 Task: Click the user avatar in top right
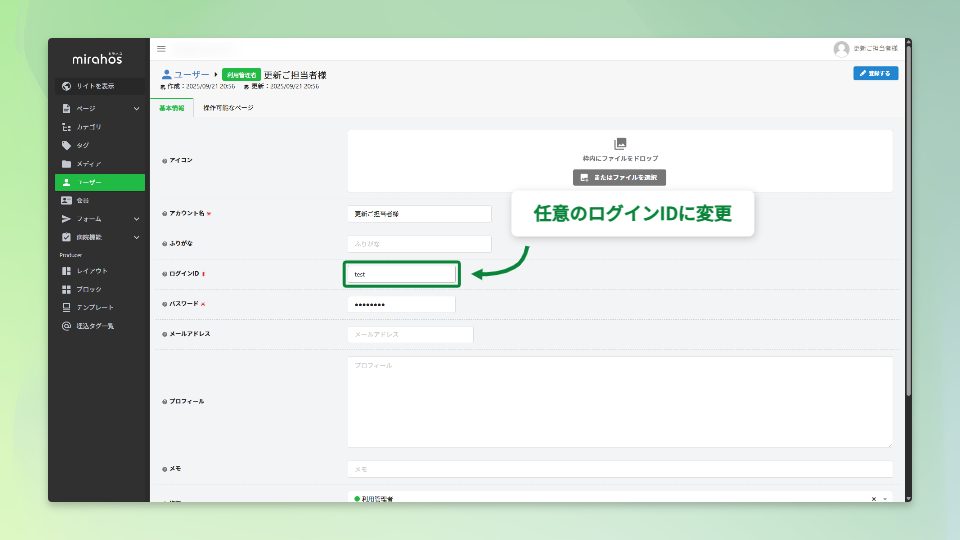(x=841, y=49)
